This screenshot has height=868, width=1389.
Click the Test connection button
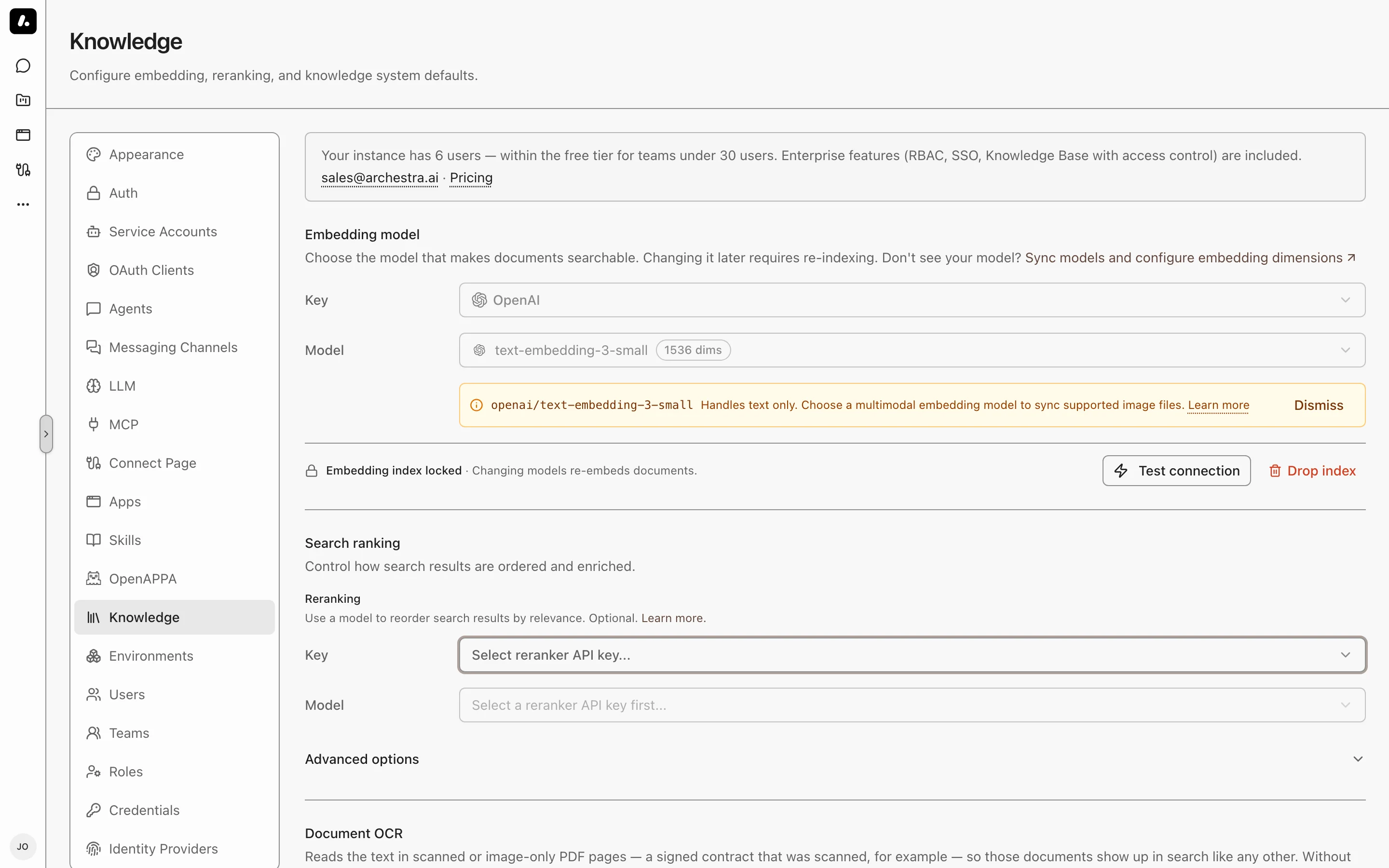(x=1176, y=471)
